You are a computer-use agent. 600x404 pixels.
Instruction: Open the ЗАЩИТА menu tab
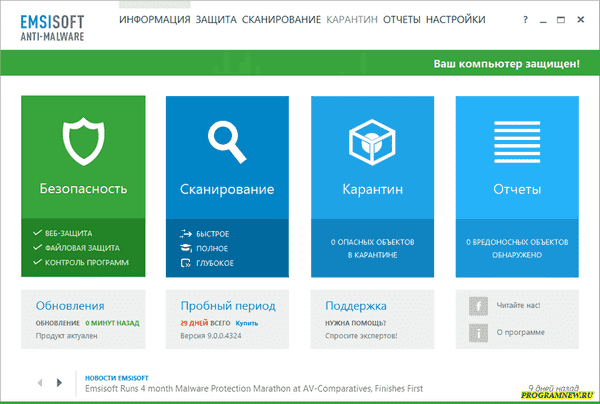click(216, 20)
